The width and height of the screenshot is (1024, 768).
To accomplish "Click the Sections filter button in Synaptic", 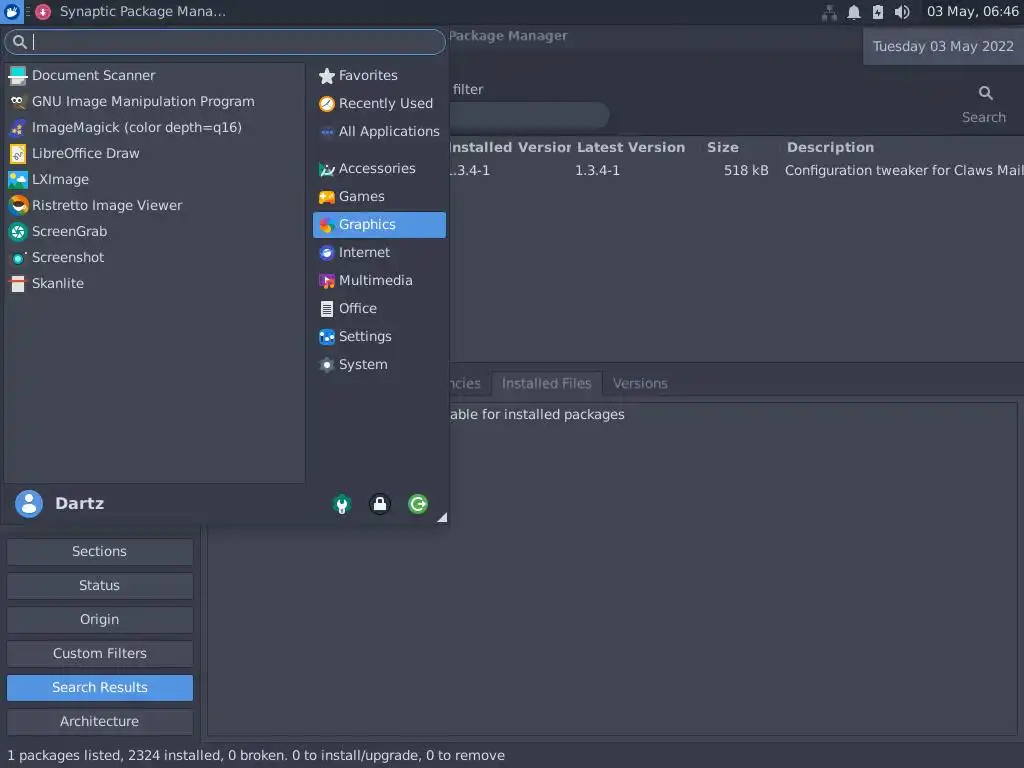I will (x=100, y=552).
